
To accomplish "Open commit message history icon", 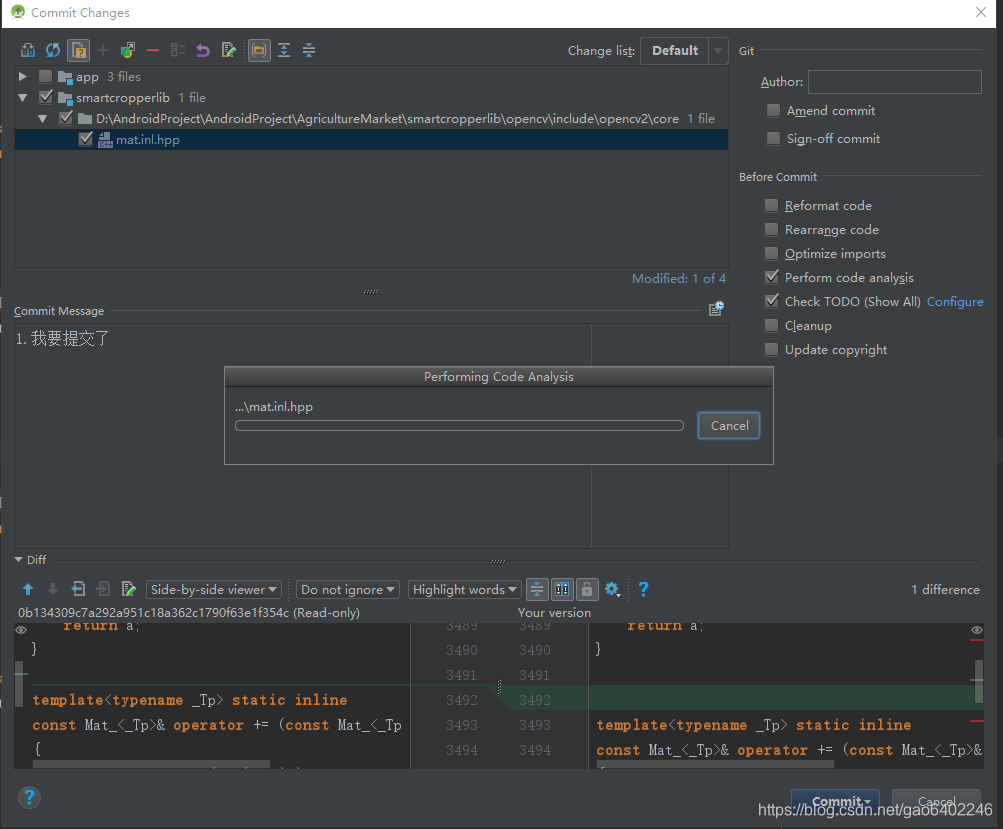I will 716,309.
